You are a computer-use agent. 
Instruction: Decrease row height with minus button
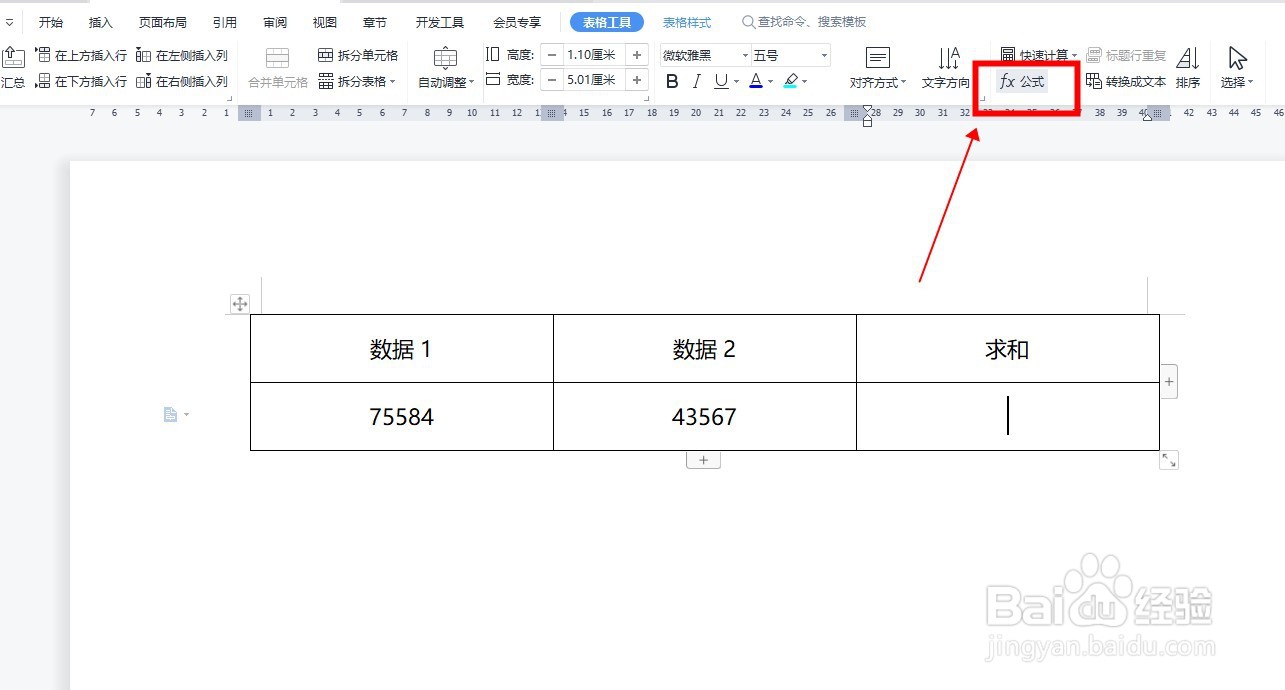point(552,55)
